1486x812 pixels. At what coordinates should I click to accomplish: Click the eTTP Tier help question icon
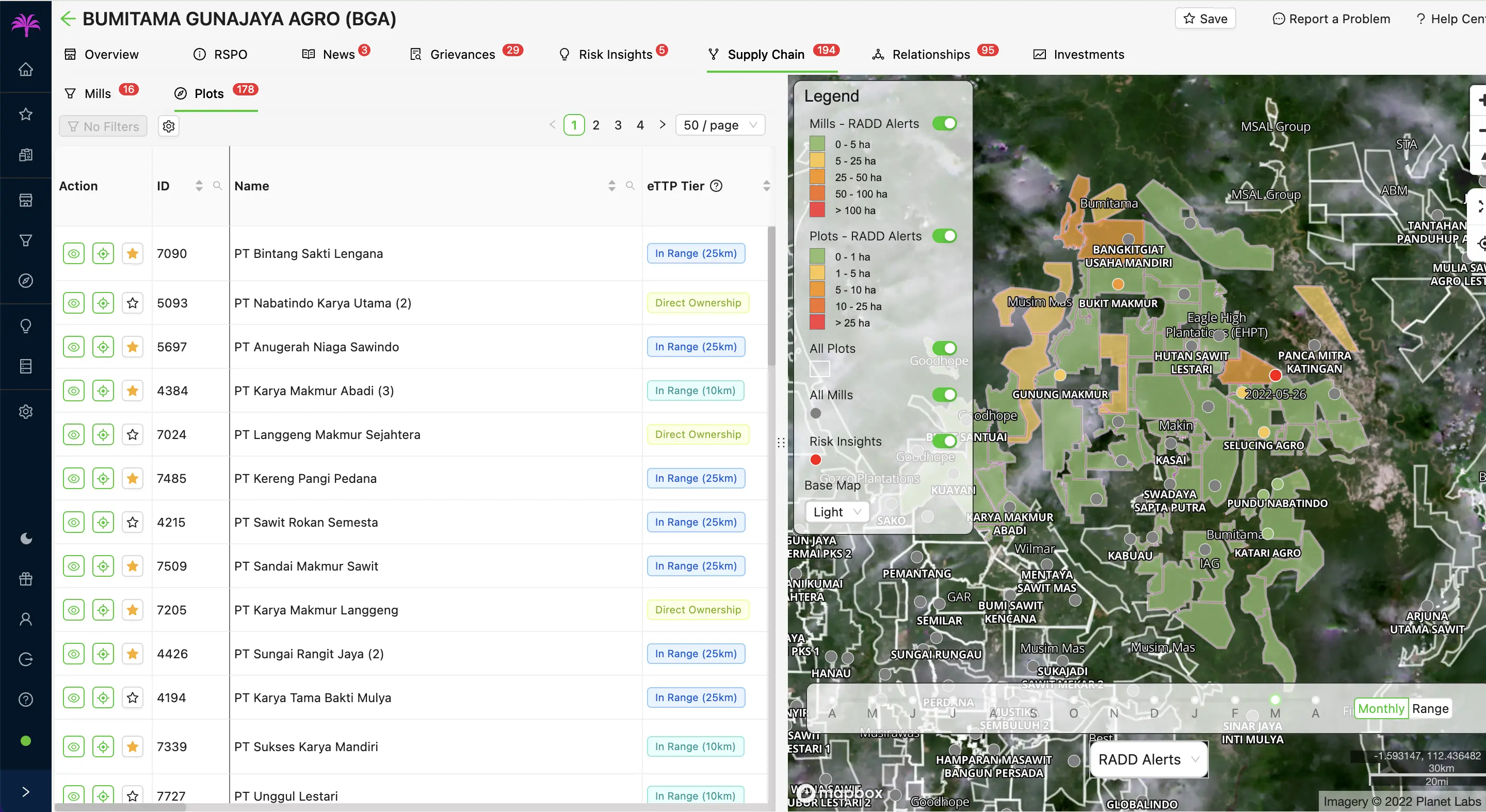(x=716, y=186)
